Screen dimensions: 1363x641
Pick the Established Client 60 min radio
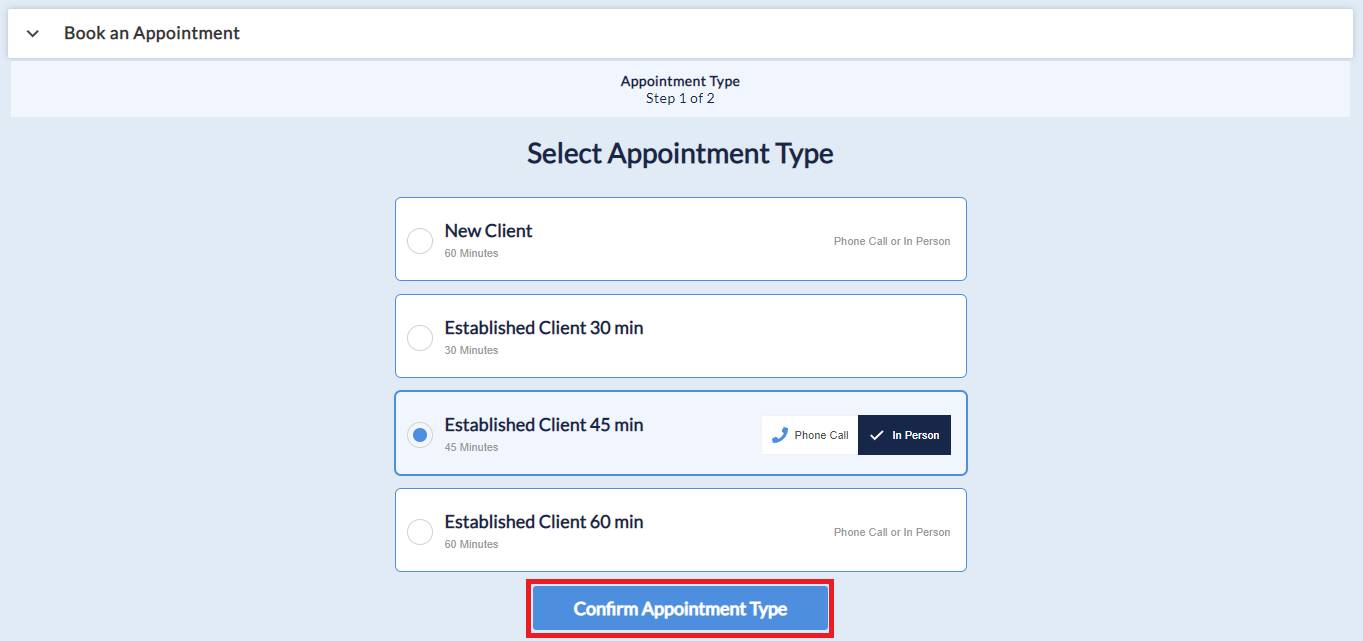(x=420, y=532)
